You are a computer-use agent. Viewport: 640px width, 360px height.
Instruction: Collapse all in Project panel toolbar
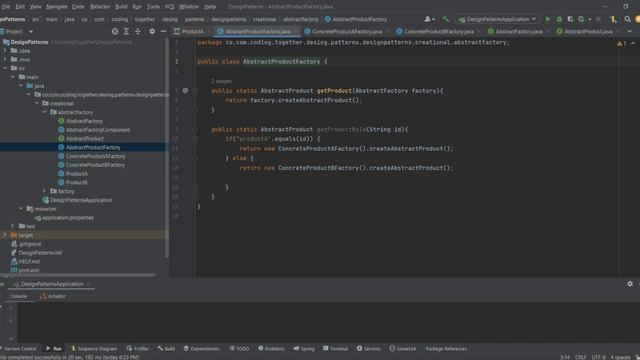[138, 31]
